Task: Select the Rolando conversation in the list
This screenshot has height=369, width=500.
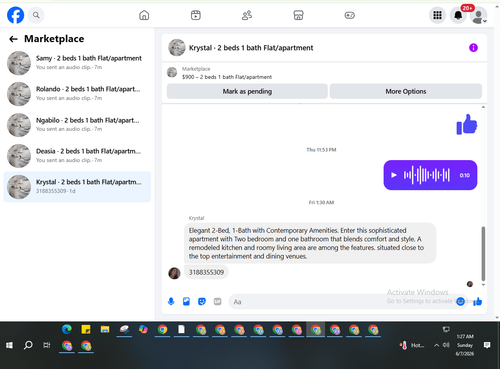Action: [x=77, y=94]
